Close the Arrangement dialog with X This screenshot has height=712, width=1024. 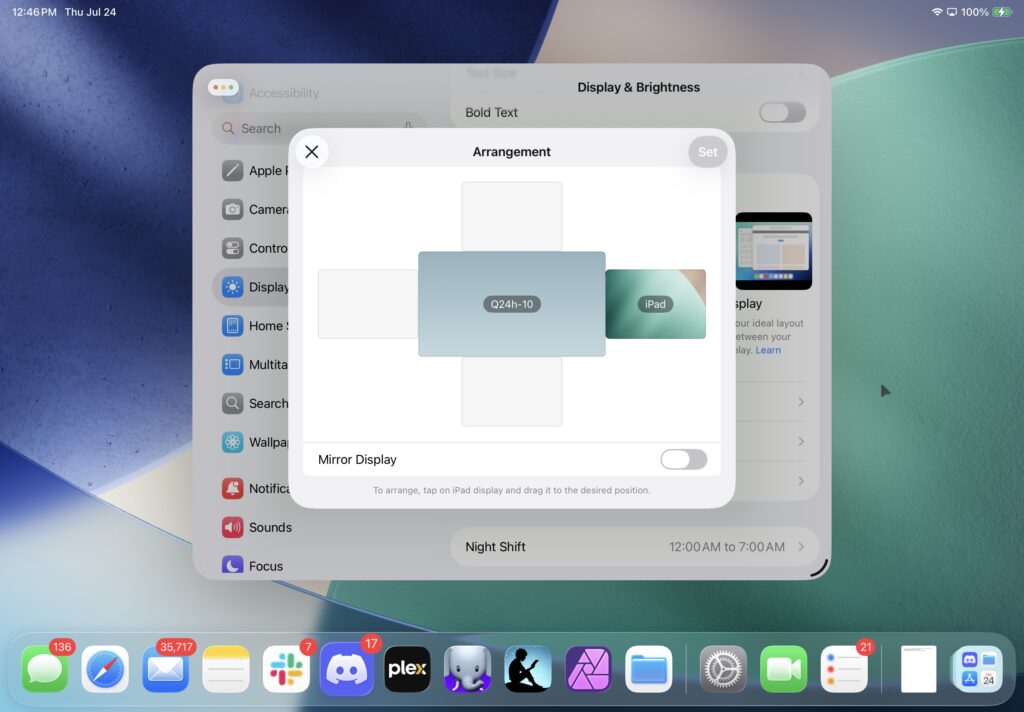pyautogui.click(x=312, y=152)
